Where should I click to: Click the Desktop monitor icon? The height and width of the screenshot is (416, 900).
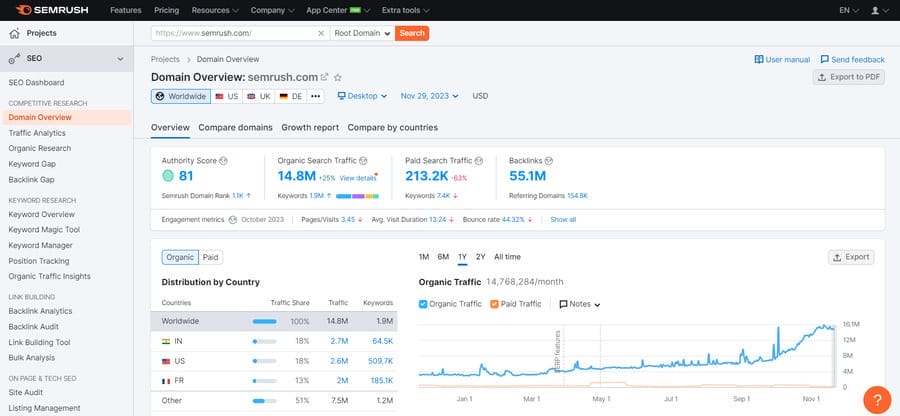click(342, 96)
